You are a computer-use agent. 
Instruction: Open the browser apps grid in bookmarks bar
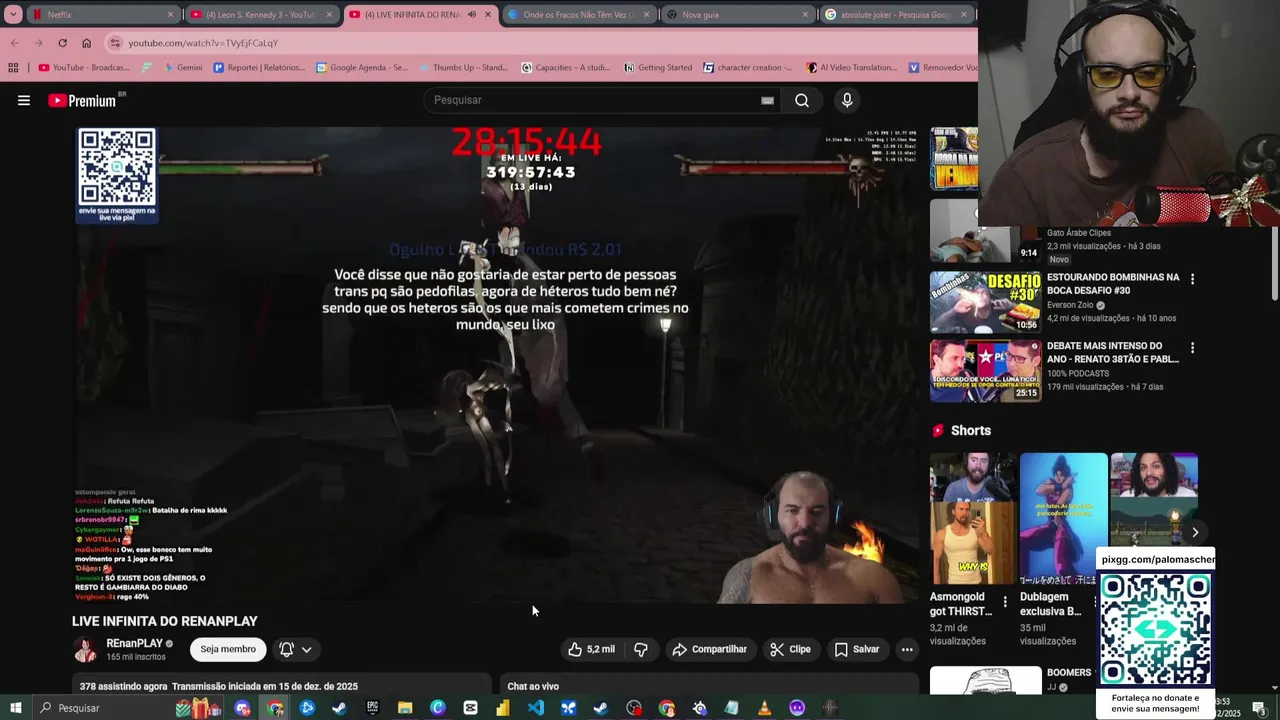pyautogui.click(x=13, y=68)
